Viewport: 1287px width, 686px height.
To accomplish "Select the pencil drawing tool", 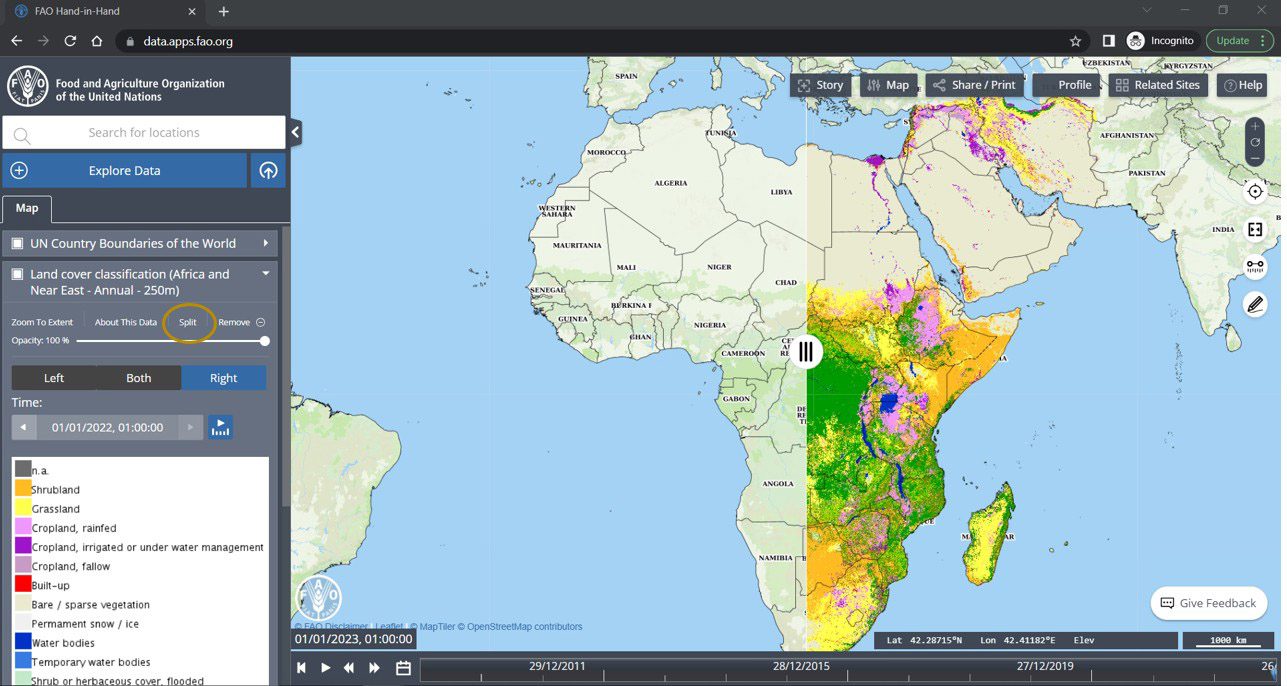I will pyautogui.click(x=1255, y=305).
